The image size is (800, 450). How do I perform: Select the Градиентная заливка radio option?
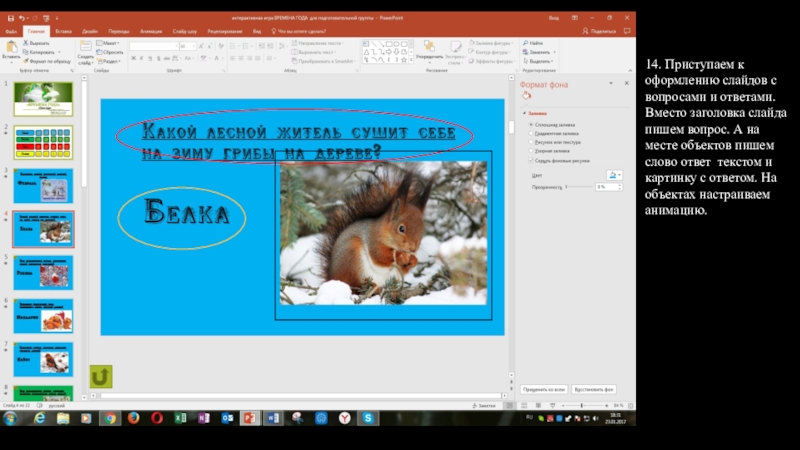tap(530, 133)
